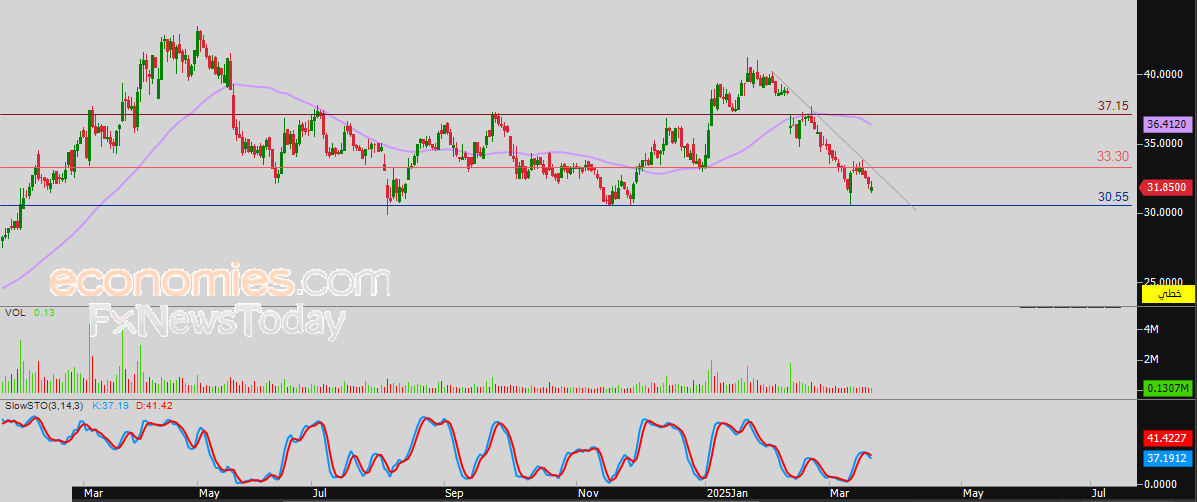This screenshot has height=502, width=1197.
Task: Click the Mar label after 2025Jan
Action: 840,494
